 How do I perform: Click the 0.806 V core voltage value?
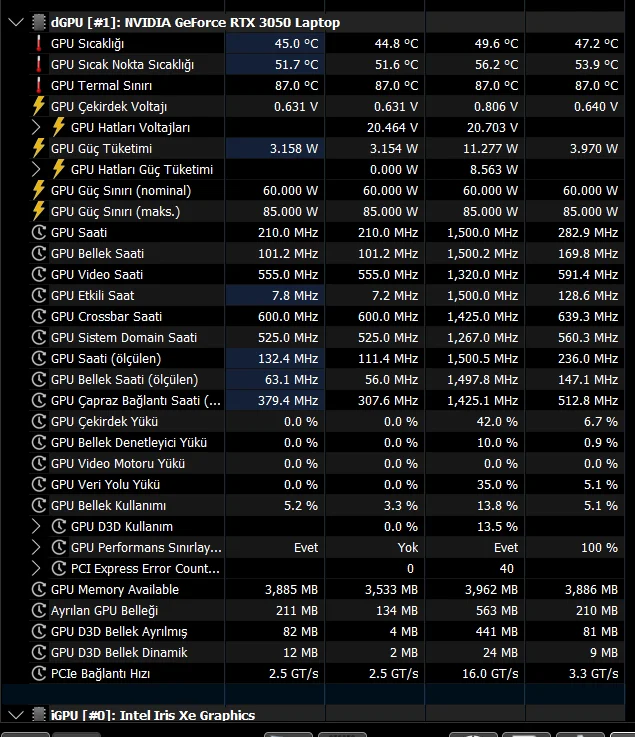pyautogui.click(x=496, y=106)
